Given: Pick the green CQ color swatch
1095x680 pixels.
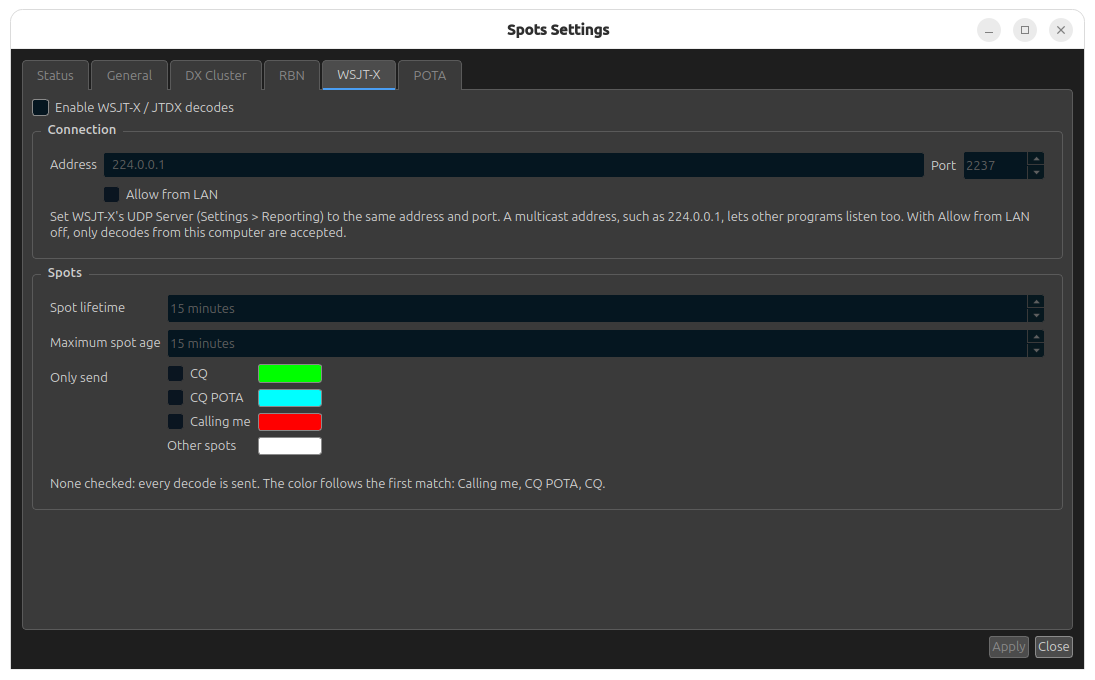Looking at the screenshot, I should point(290,374).
